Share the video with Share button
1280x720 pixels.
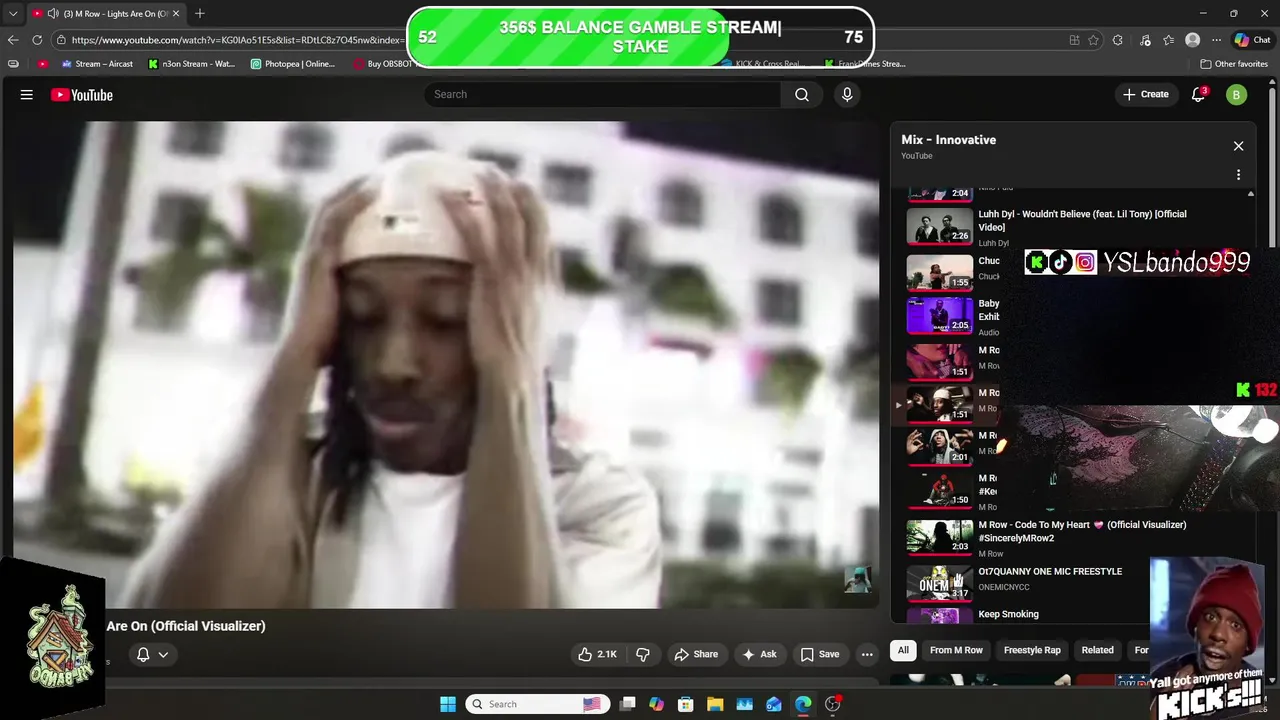click(696, 654)
